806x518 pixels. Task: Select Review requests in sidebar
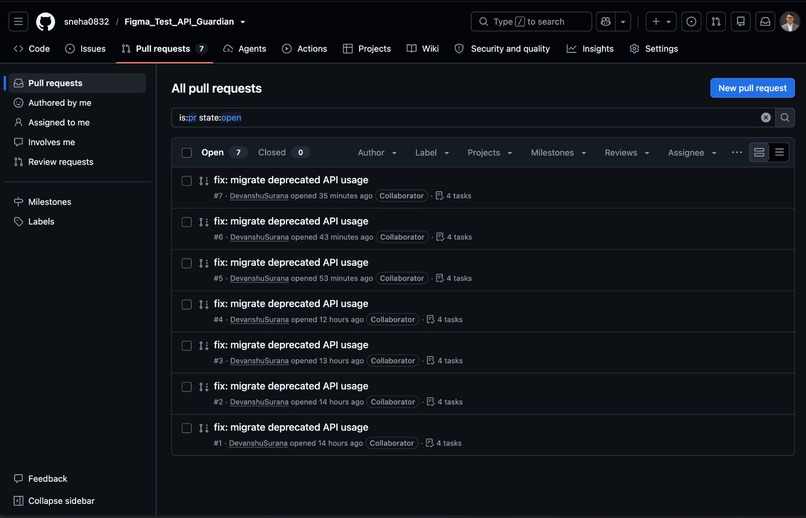(x=77, y=162)
